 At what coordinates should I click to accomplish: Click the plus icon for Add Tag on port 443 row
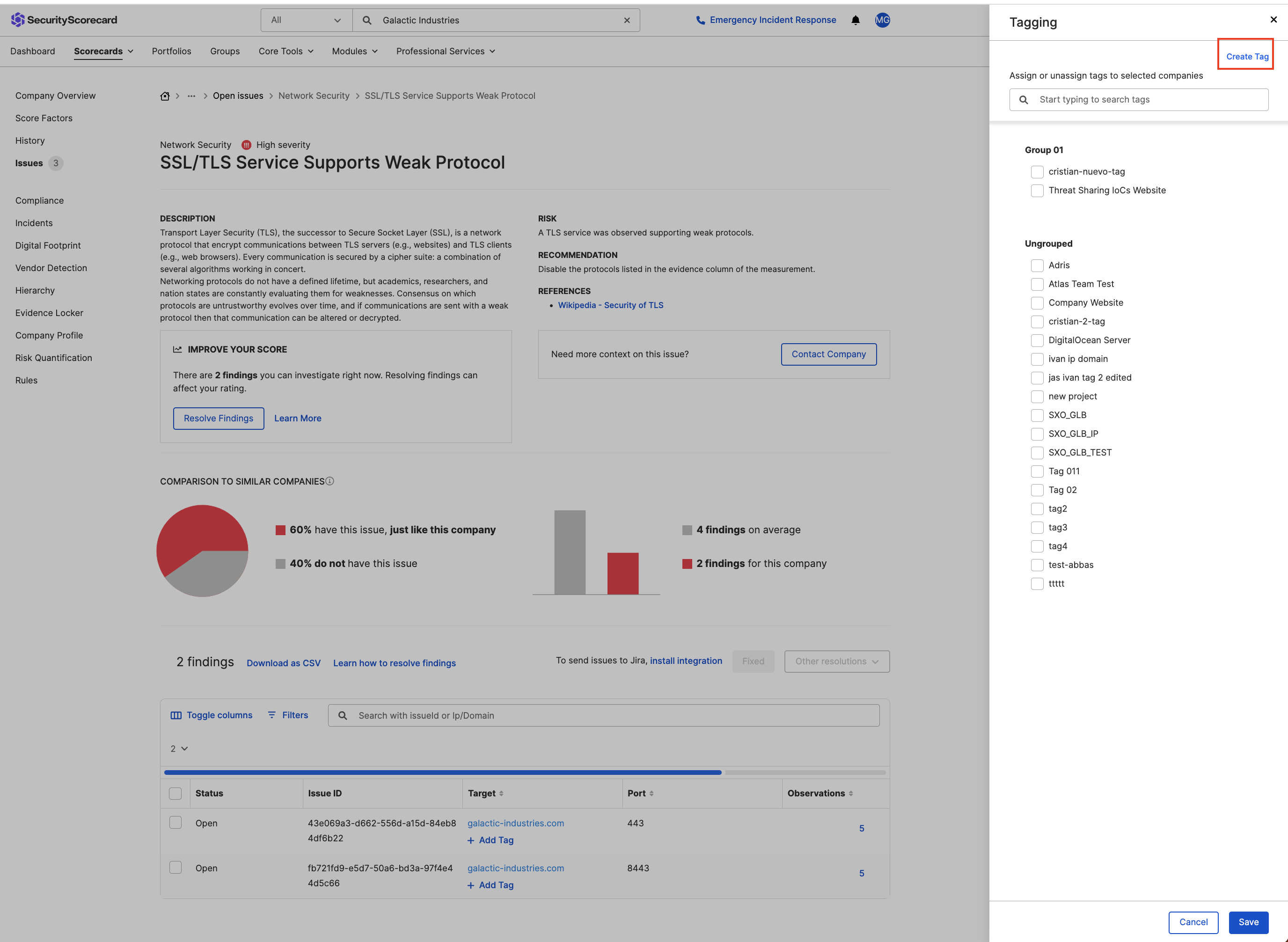point(471,840)
